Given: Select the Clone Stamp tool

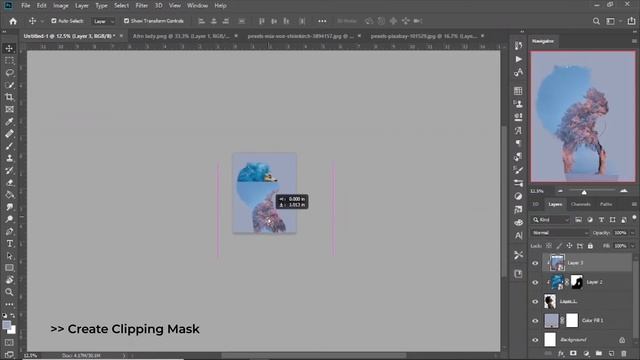Looking at the screenshot, I should pos(9,158).
